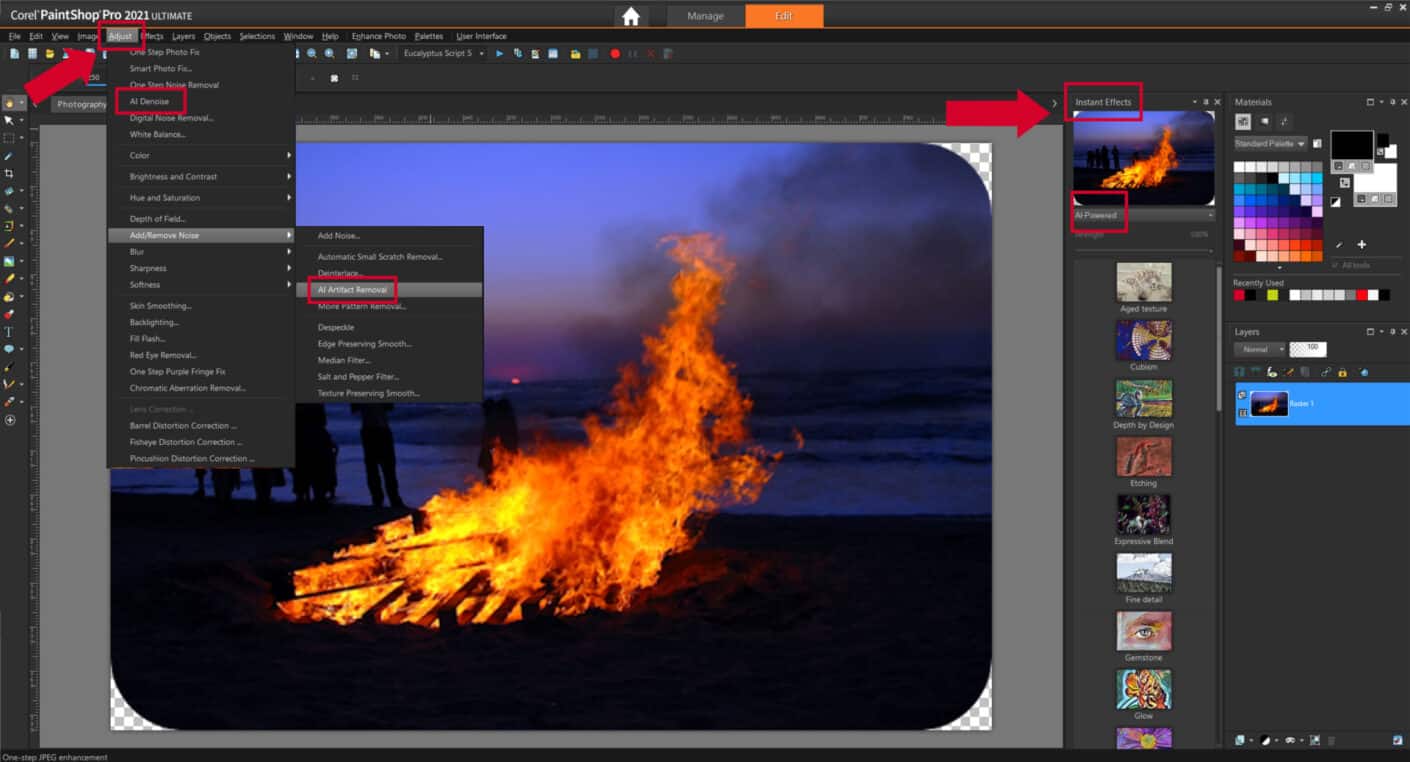Screen dimensions: 1410x762
Task: Open the Home button in the title bar
Action: coord(630,16)
